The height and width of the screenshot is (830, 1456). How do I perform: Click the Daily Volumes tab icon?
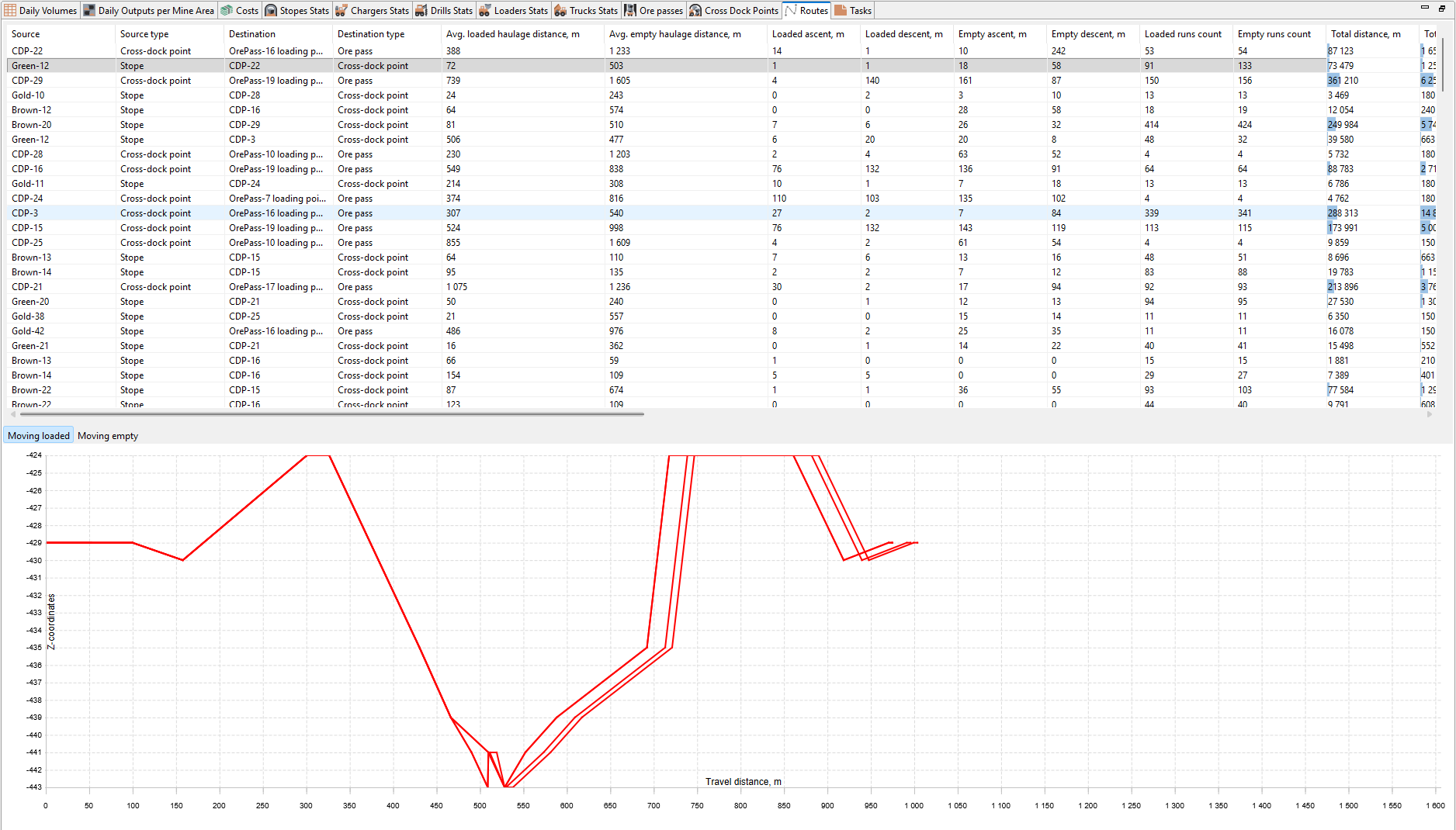10,10
